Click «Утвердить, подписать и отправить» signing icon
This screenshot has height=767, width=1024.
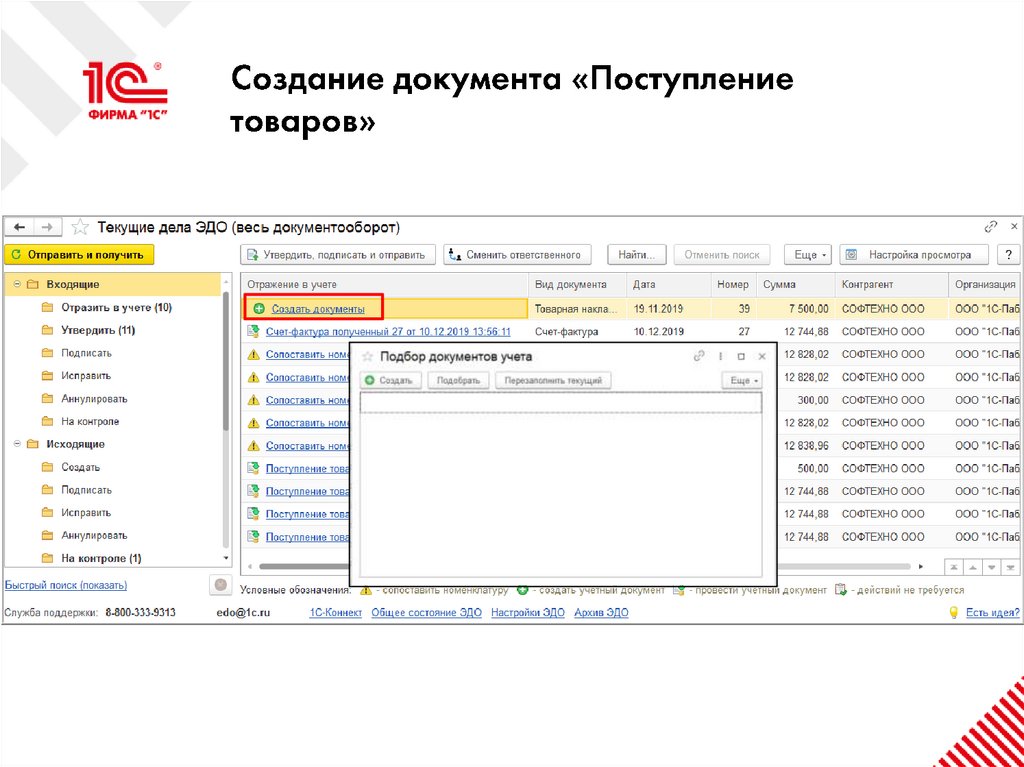tap(253, 253)
